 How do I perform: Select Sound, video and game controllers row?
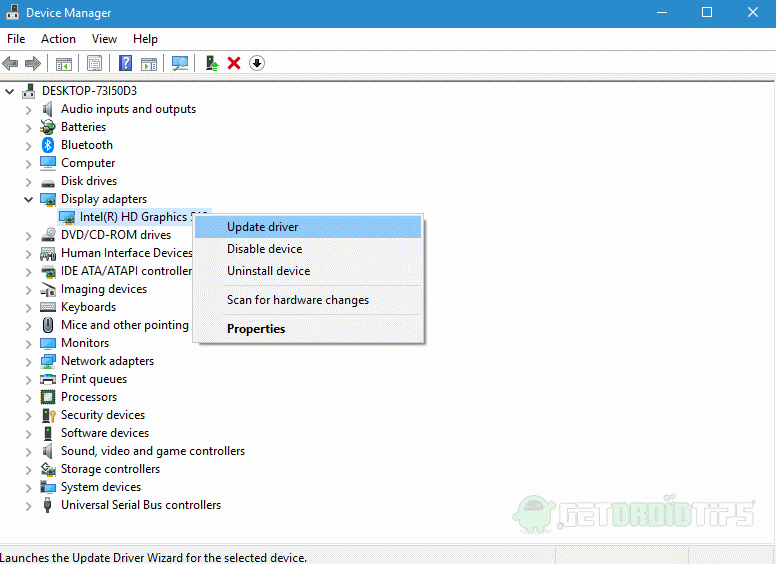click(153, 451)
